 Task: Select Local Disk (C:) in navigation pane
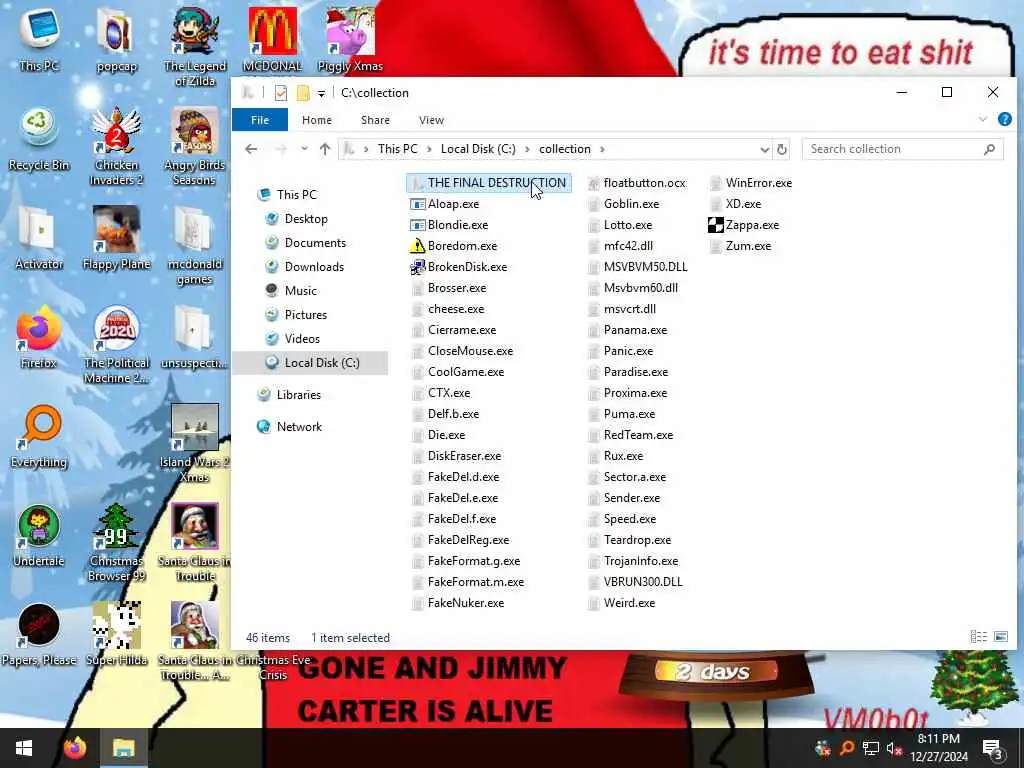click(311, 362)
